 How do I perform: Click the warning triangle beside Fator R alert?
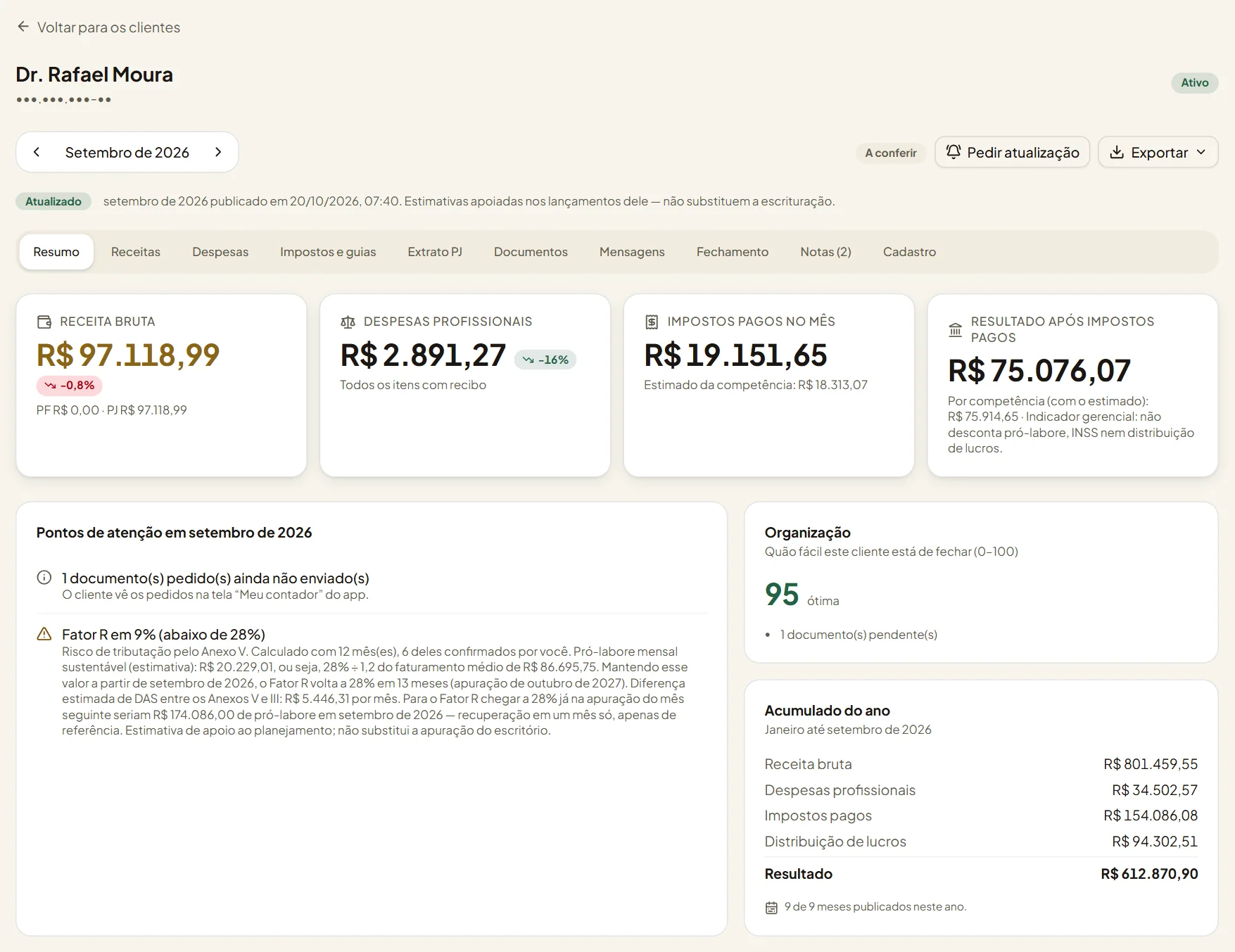coord(44,634)
